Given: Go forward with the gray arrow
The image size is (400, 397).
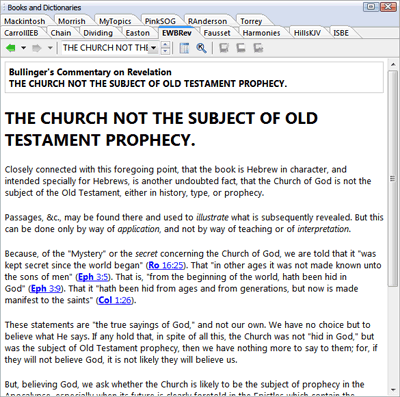Looking at the screenshot, I should 37,48.
